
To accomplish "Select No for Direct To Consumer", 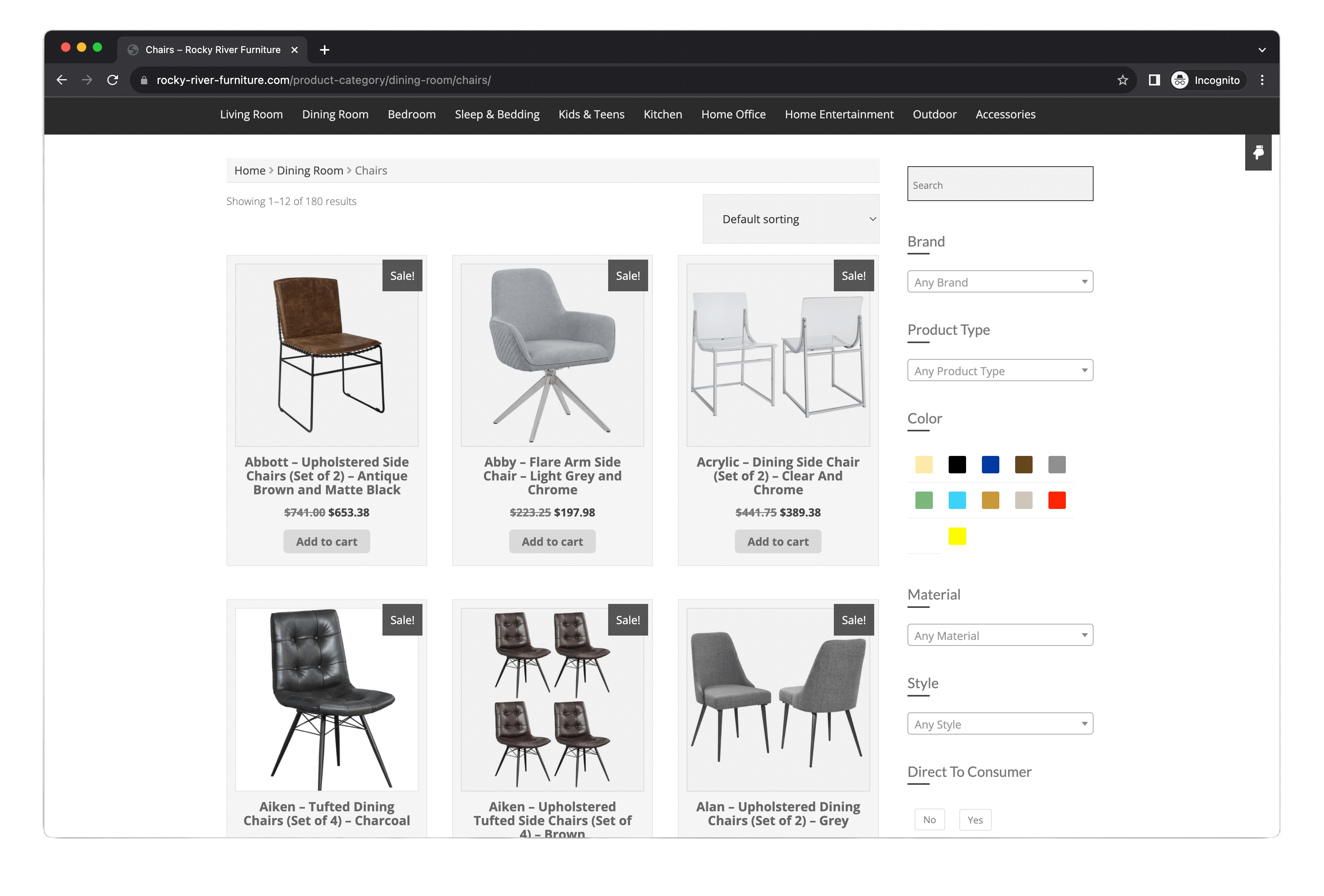I will pos(929,820).
